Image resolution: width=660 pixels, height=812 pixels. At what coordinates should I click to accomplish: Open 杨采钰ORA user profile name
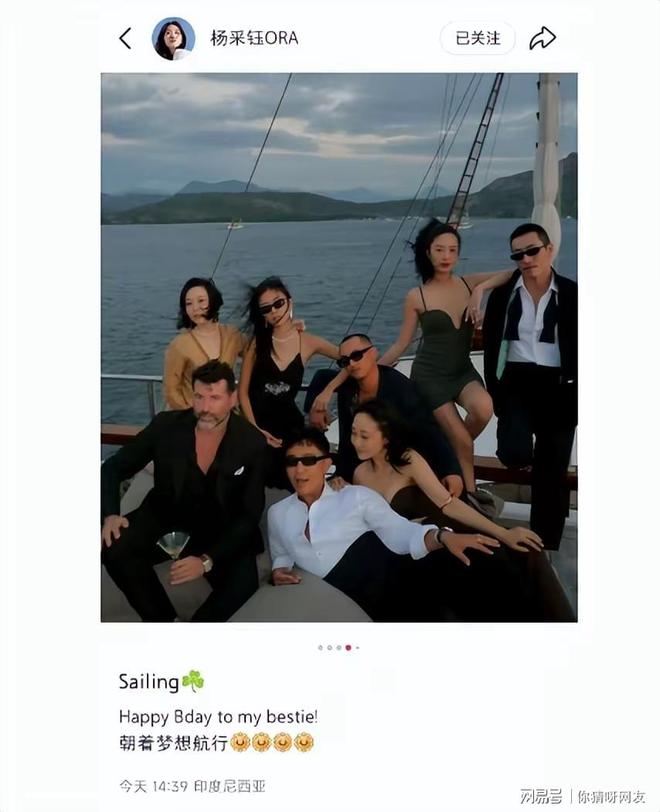click(x=254, y=38)
